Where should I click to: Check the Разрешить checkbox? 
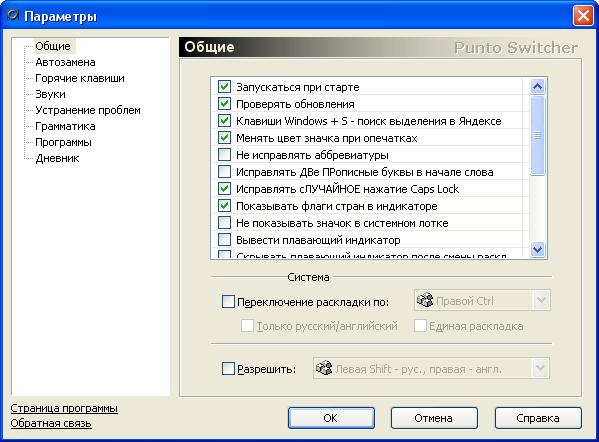click(x=228, y=369)
